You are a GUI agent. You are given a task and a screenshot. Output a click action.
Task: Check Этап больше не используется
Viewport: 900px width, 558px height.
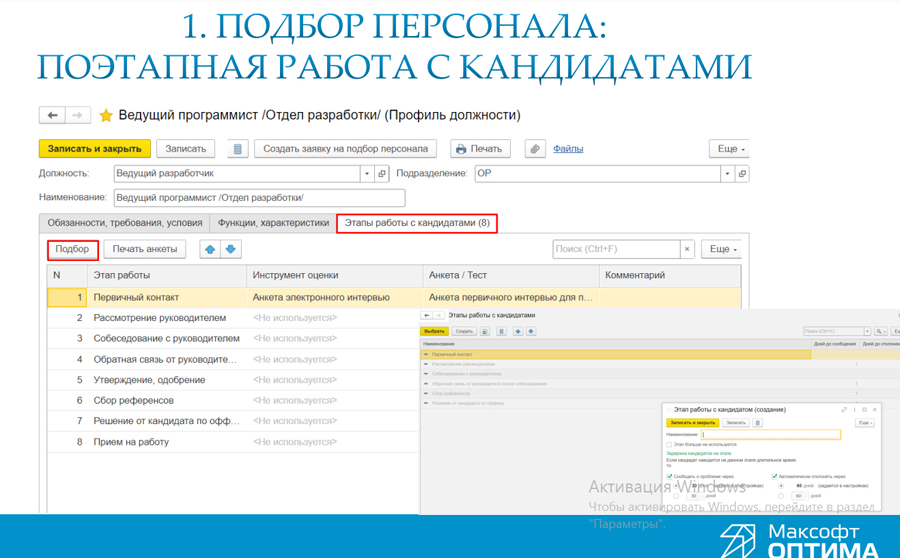pos(669,445)
